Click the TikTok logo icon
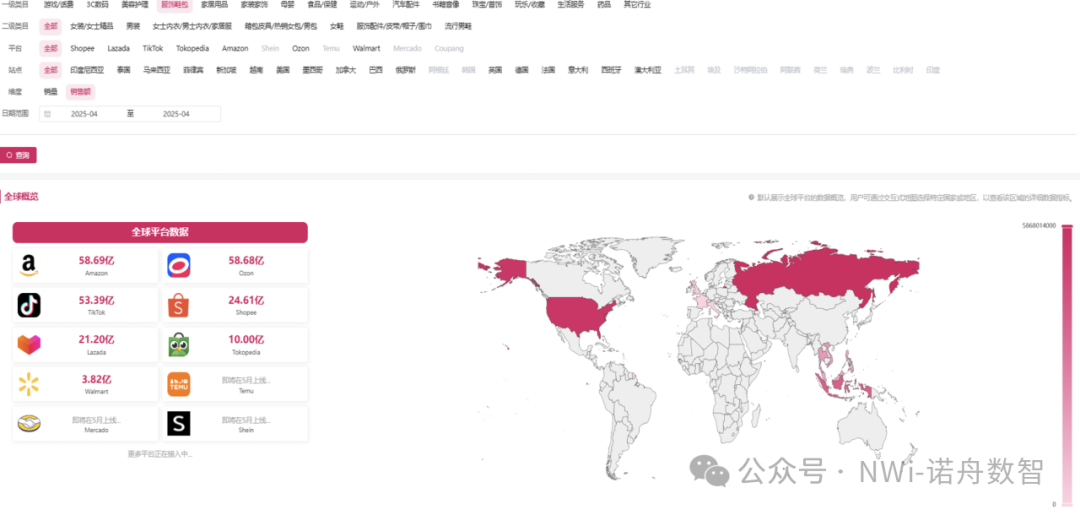 point(29,305)
